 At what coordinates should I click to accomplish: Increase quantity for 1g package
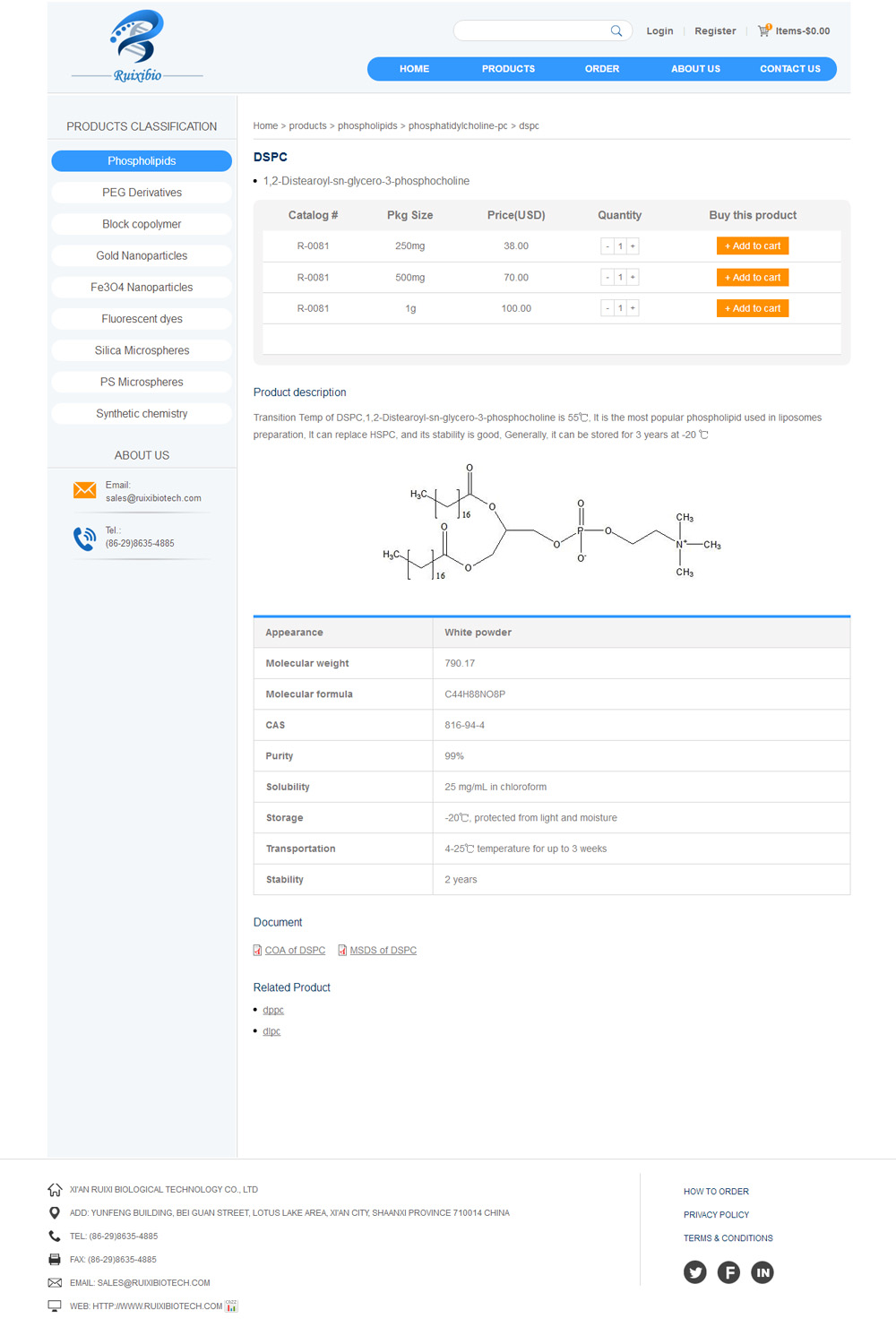[x=633, y=308]
